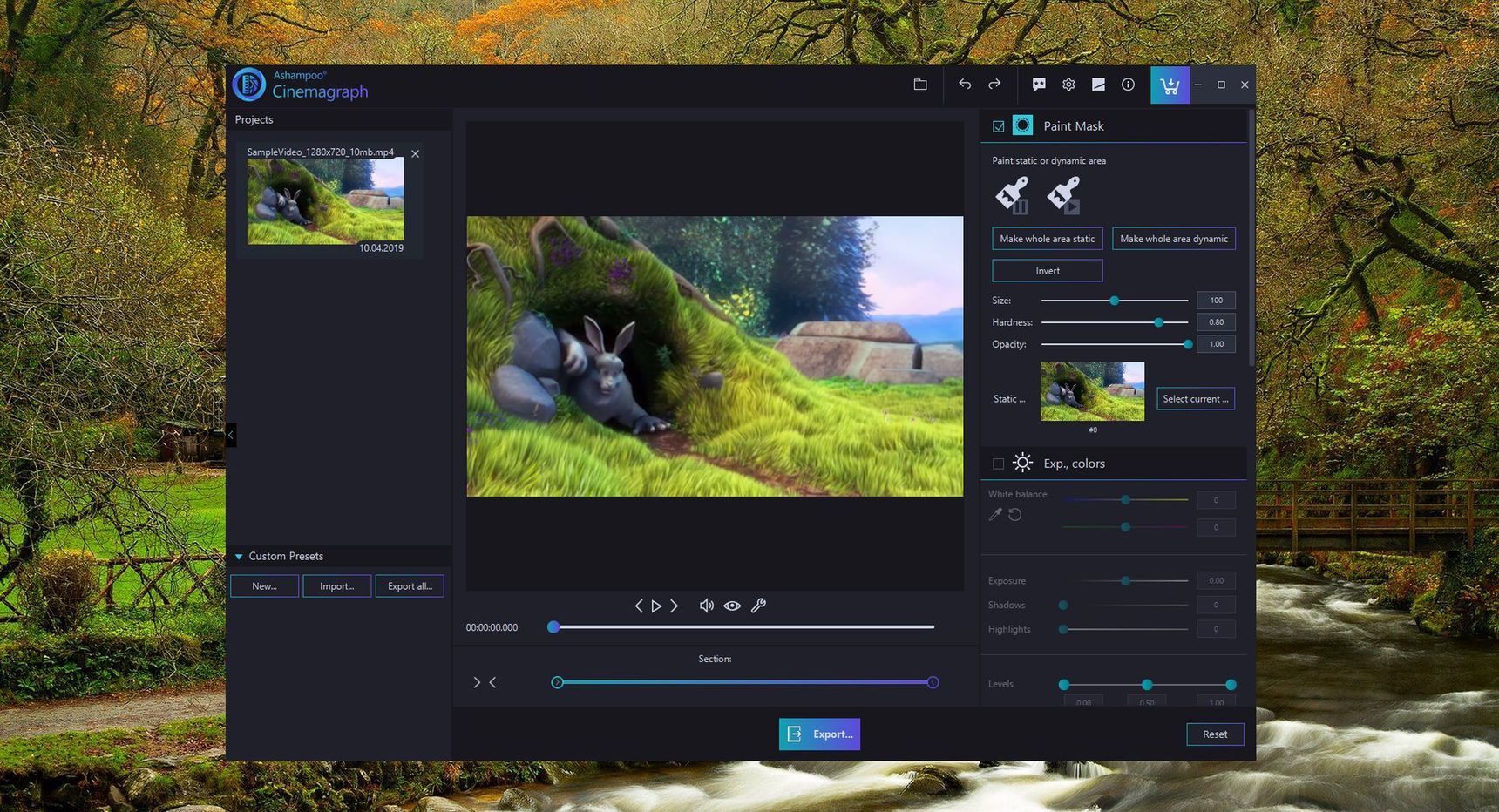
Task: Set section start with right-arrow icon
Action: pos(477,682)
